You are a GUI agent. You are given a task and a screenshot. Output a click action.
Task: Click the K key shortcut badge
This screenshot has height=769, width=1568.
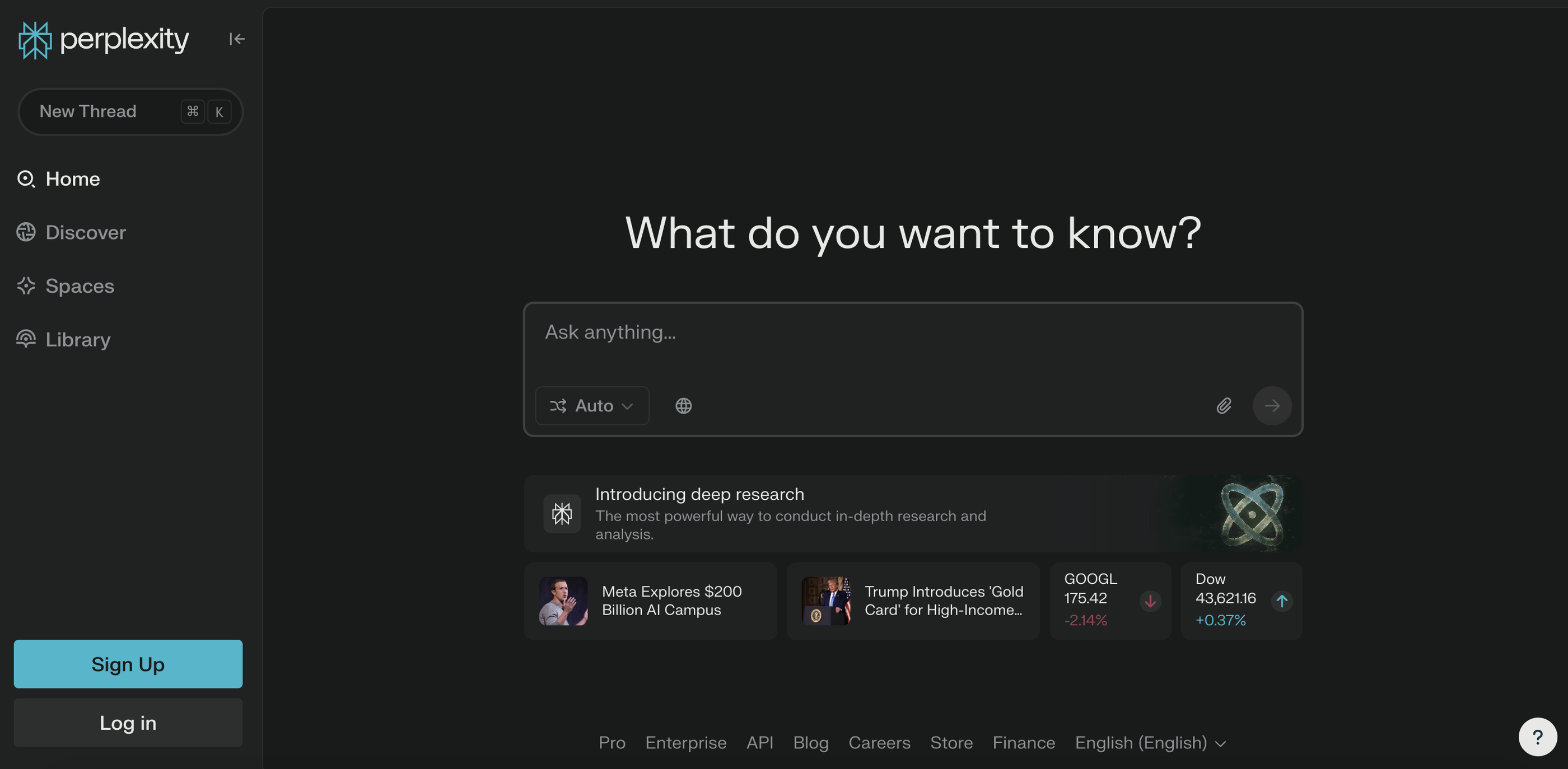pos(219,111)
